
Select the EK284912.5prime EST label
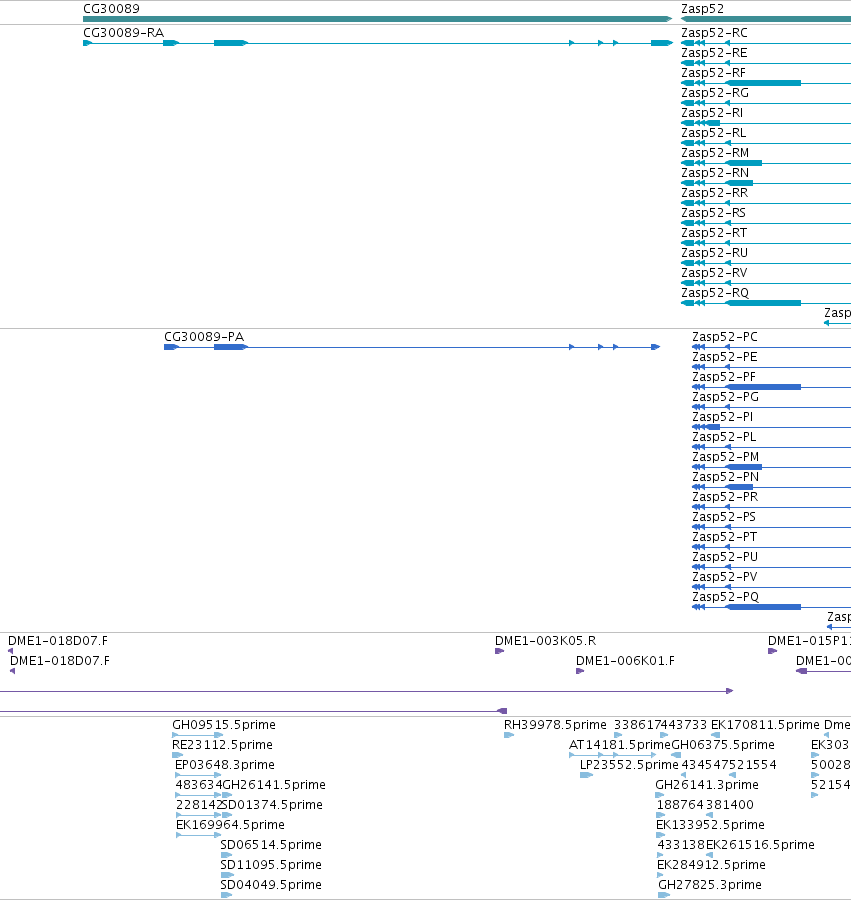click(x=712, y=866)
